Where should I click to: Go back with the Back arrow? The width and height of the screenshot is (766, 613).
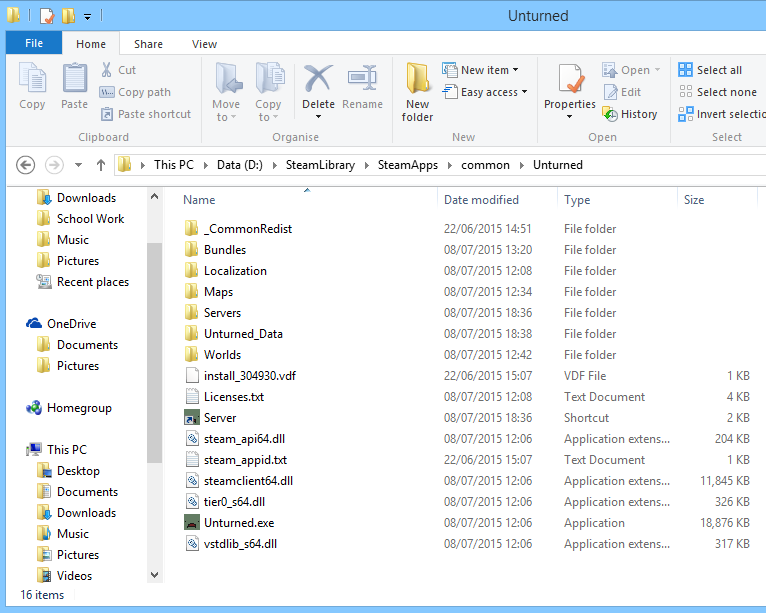coord(25,165)
